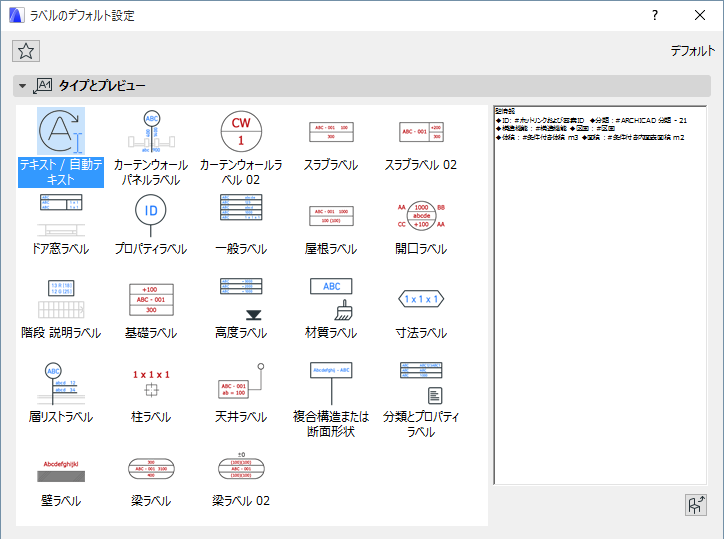
Task: Click the preview view button below the preview
Action: click(x=695, y=505)
